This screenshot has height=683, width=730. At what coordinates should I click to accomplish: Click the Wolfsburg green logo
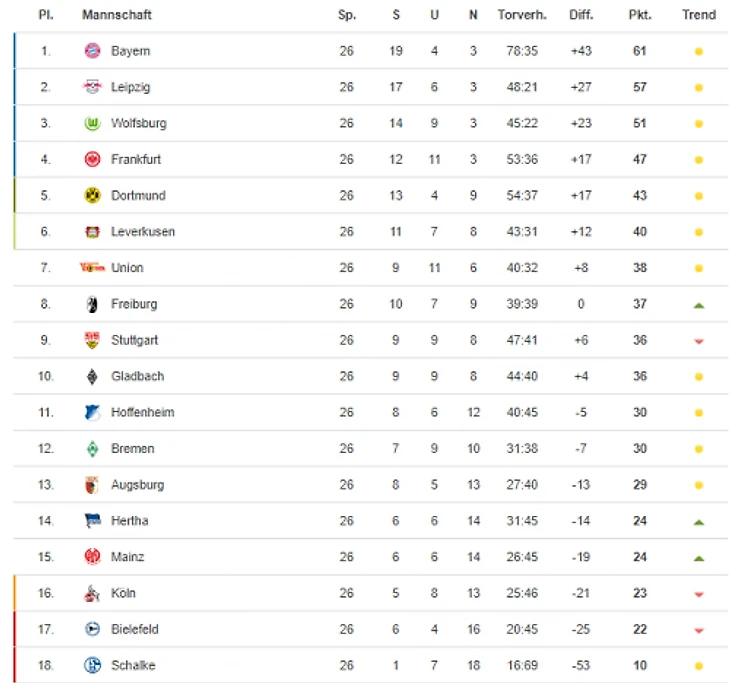click(92, 123)
